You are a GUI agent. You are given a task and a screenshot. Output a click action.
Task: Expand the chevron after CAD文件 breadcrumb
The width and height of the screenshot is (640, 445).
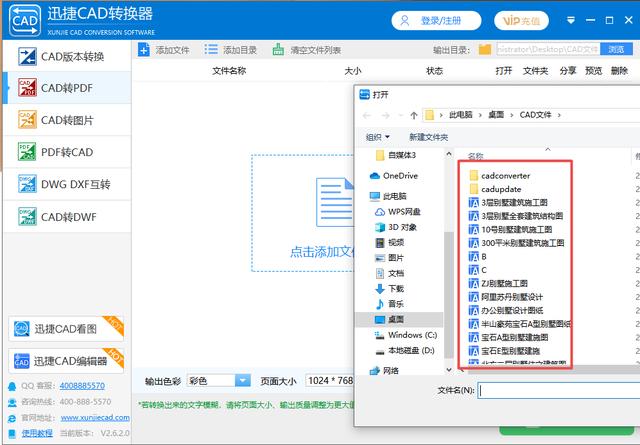click(559, 115)
